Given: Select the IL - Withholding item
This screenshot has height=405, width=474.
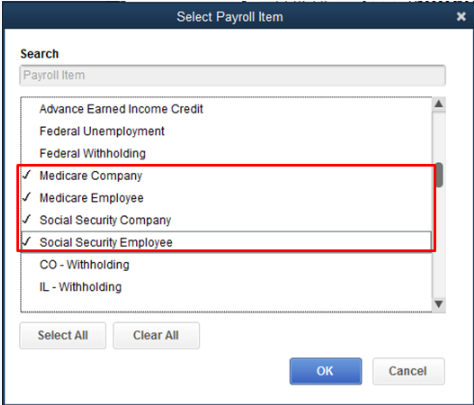Looking at the screenshot, I should [x=226, y=287].
